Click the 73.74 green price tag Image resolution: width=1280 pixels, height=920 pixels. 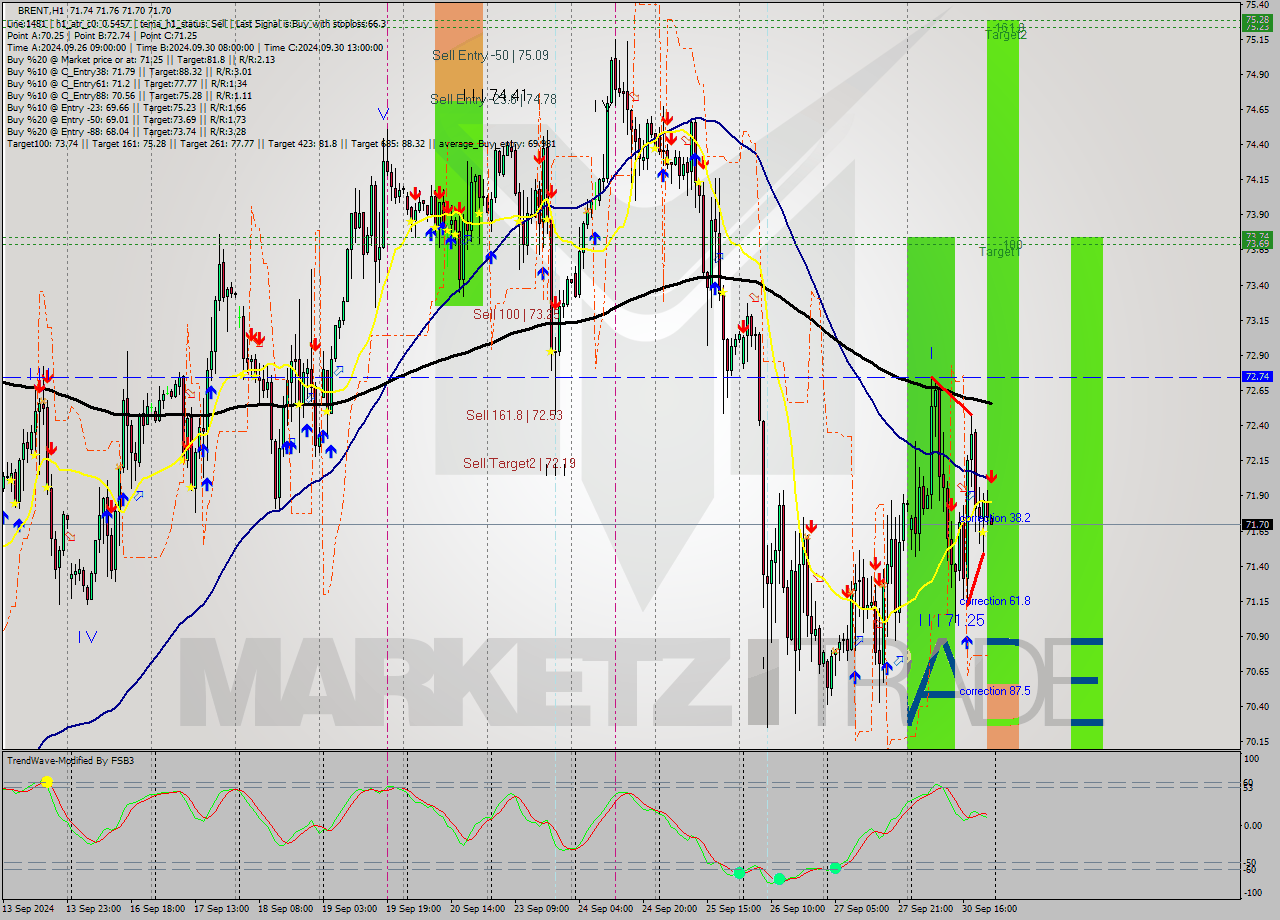(x=1257, y=236)
